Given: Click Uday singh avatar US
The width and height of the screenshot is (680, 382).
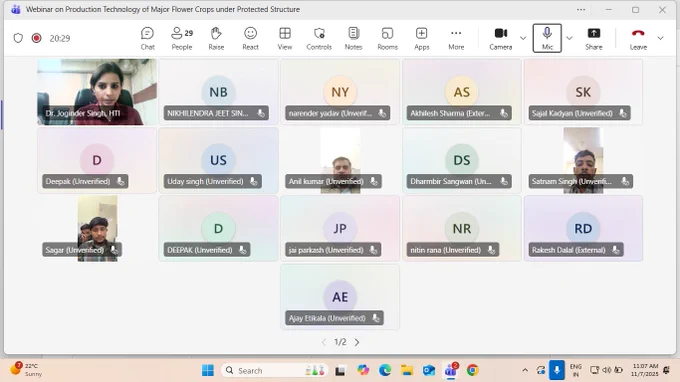Looking at the screenshot, I should pos(218,160).
